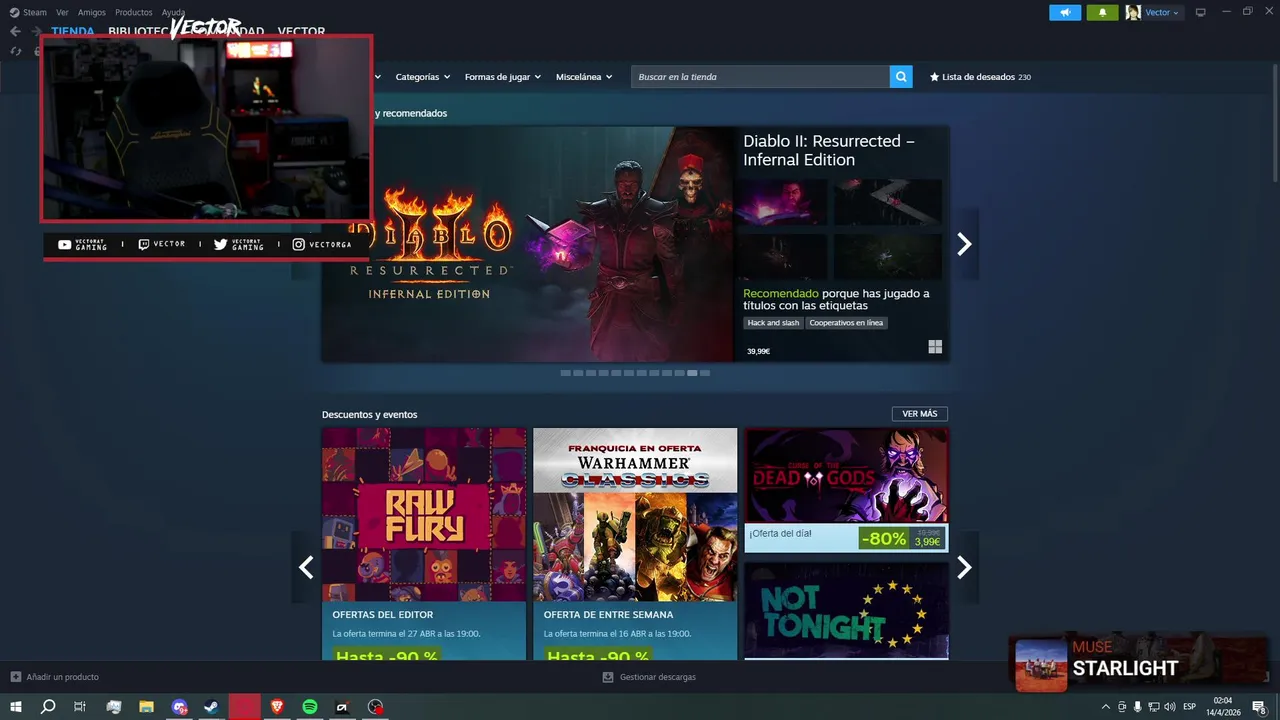Open Windows taskbar search
Screen dimensions: 1280x720
(48, 707)
